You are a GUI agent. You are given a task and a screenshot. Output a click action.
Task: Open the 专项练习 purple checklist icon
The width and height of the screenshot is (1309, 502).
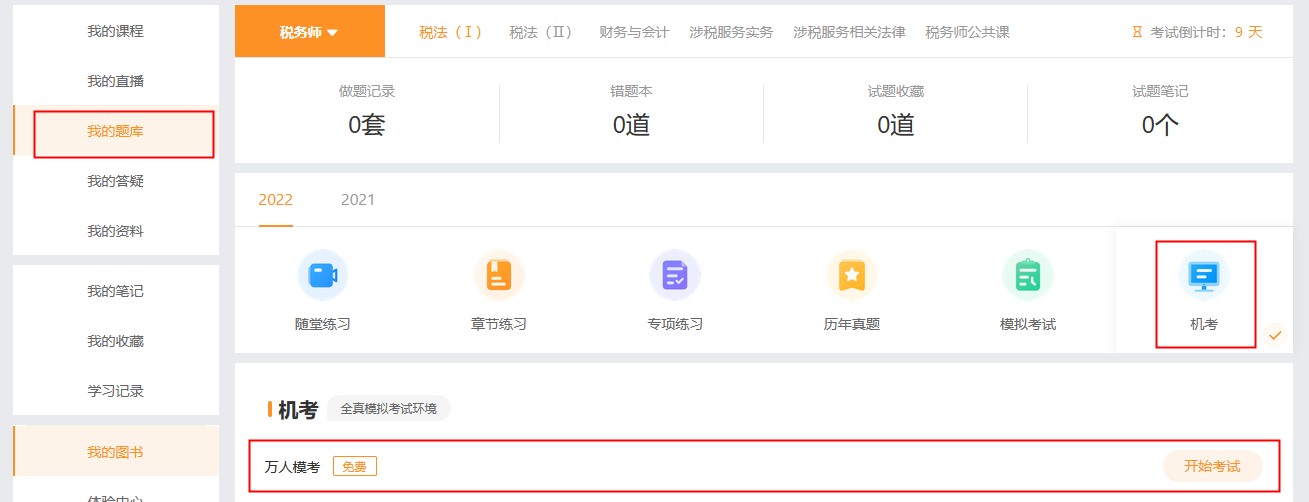(x=675, y=275)
